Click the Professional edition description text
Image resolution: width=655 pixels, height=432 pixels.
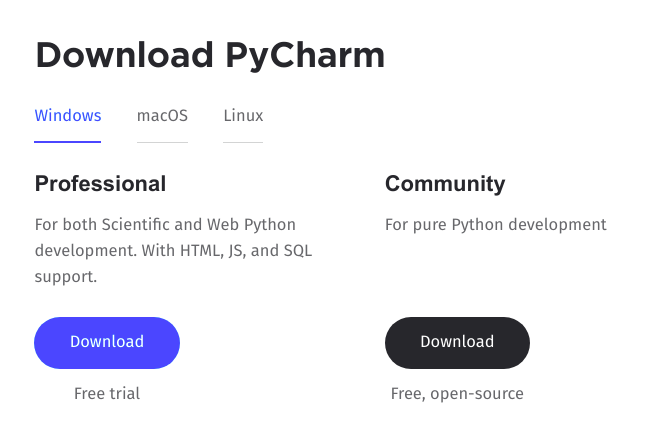(165, 225)
